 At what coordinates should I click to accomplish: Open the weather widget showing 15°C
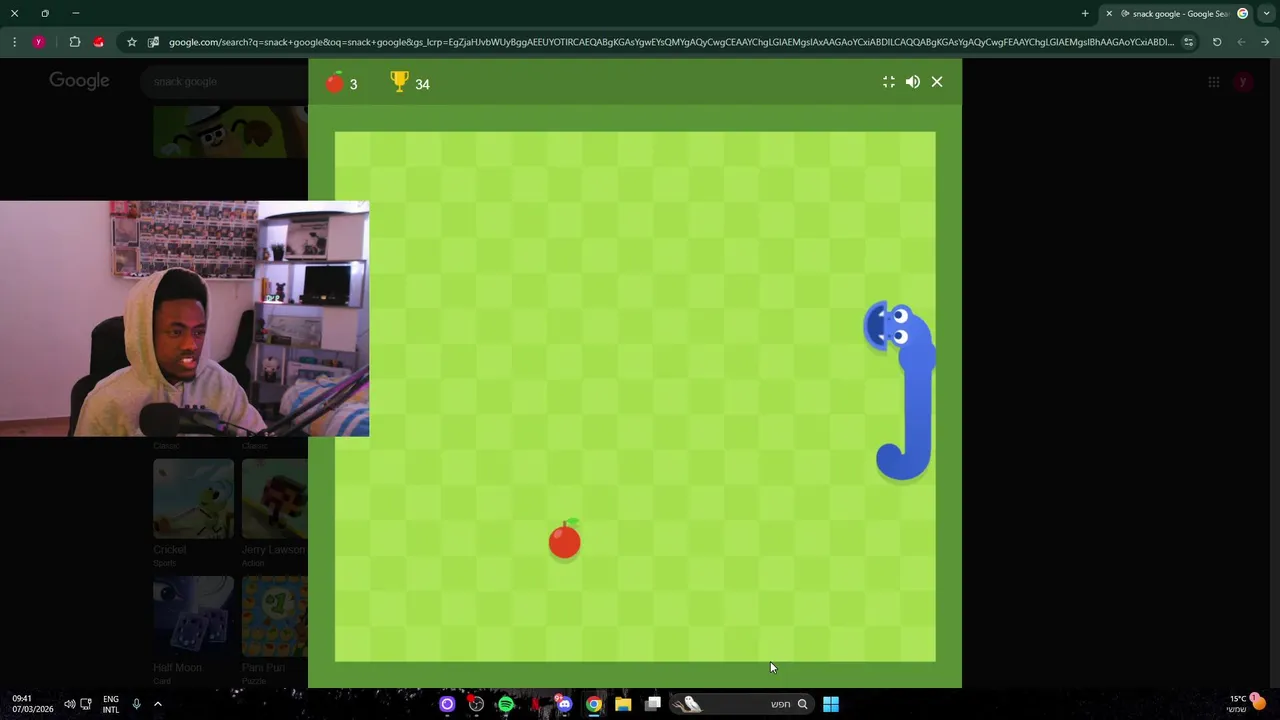(1245, 703)
